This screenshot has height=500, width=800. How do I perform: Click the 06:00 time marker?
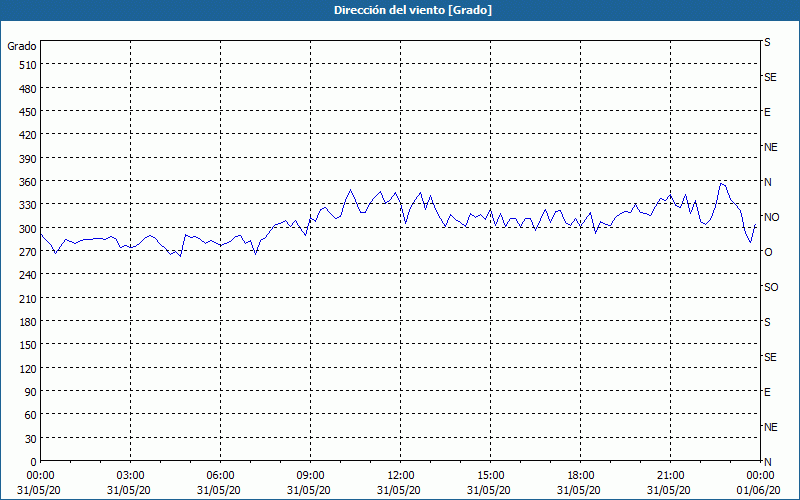[220, 475]
